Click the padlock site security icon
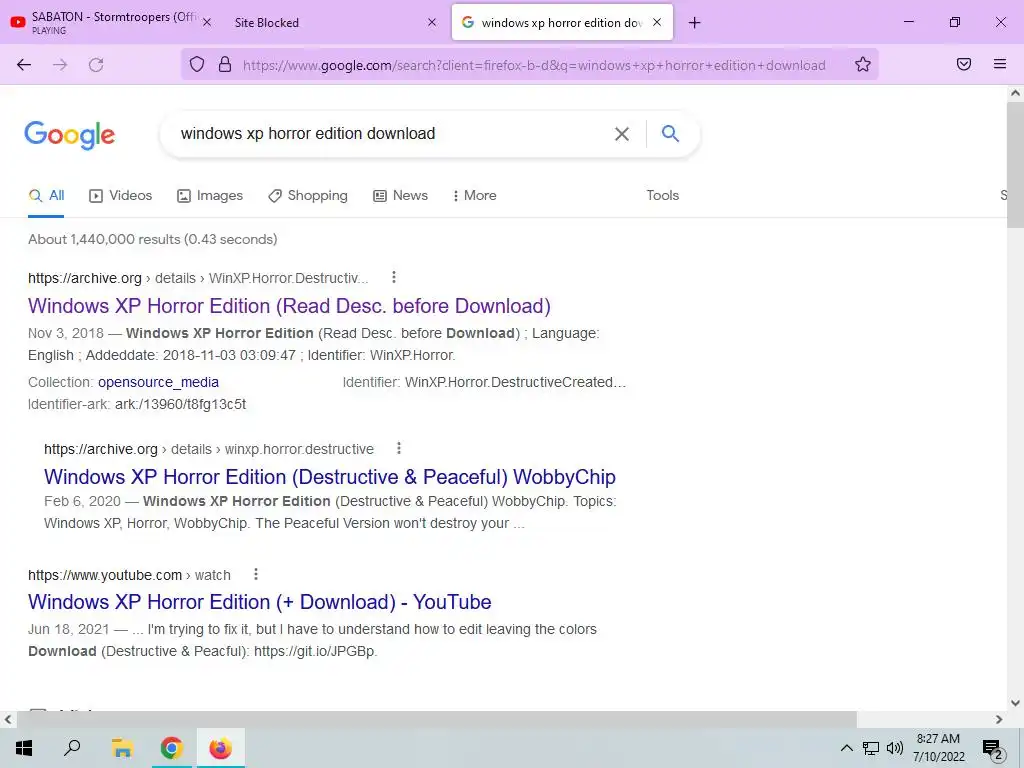Image resolution: width=1024 pixels, height=768 pixels. pos(225,64)
